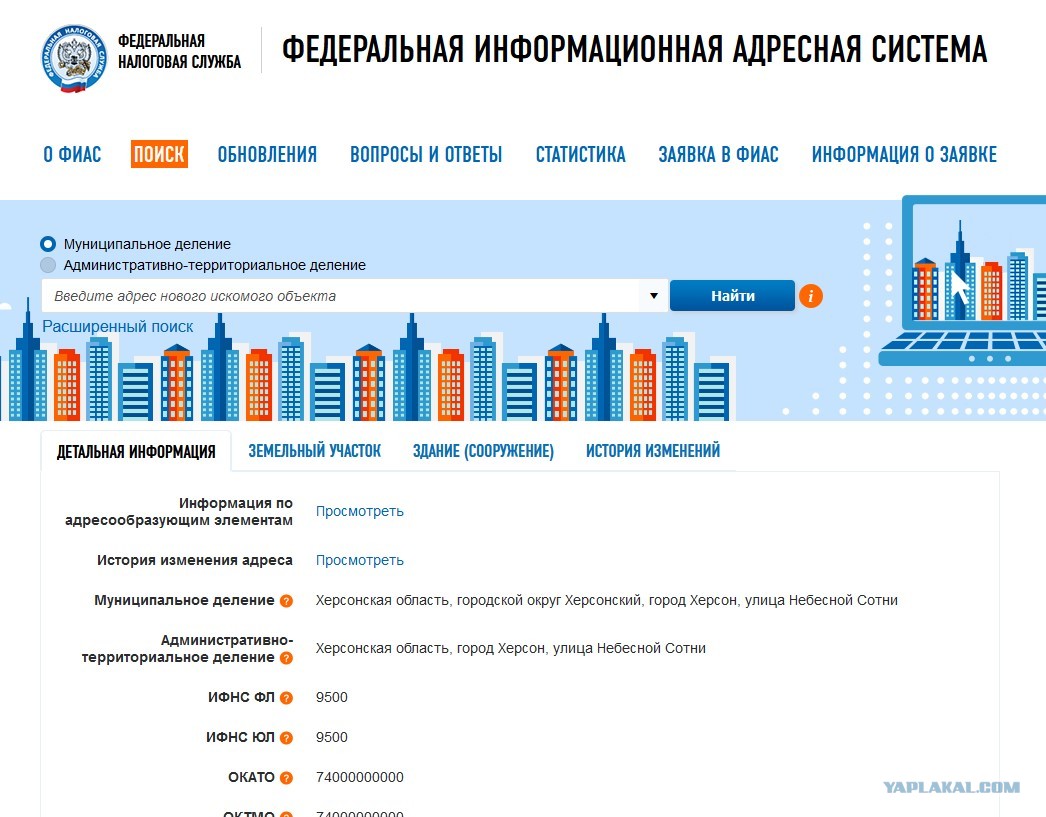Click the ОКАТО value 74000000000

360,778
